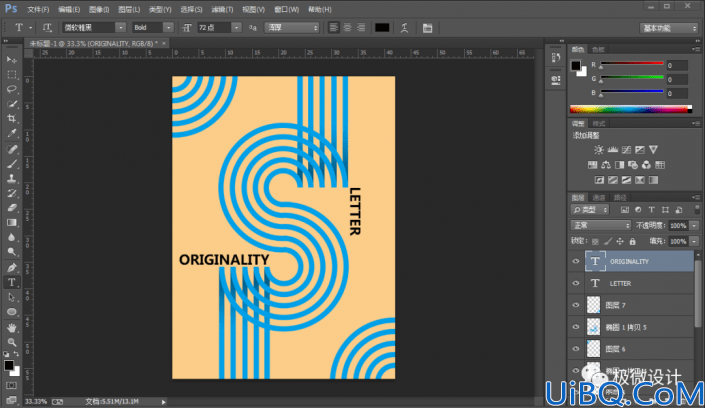Select the Lasso tool
The height and width of the screenshot is (408, 705).
click(x=12, y=89)
